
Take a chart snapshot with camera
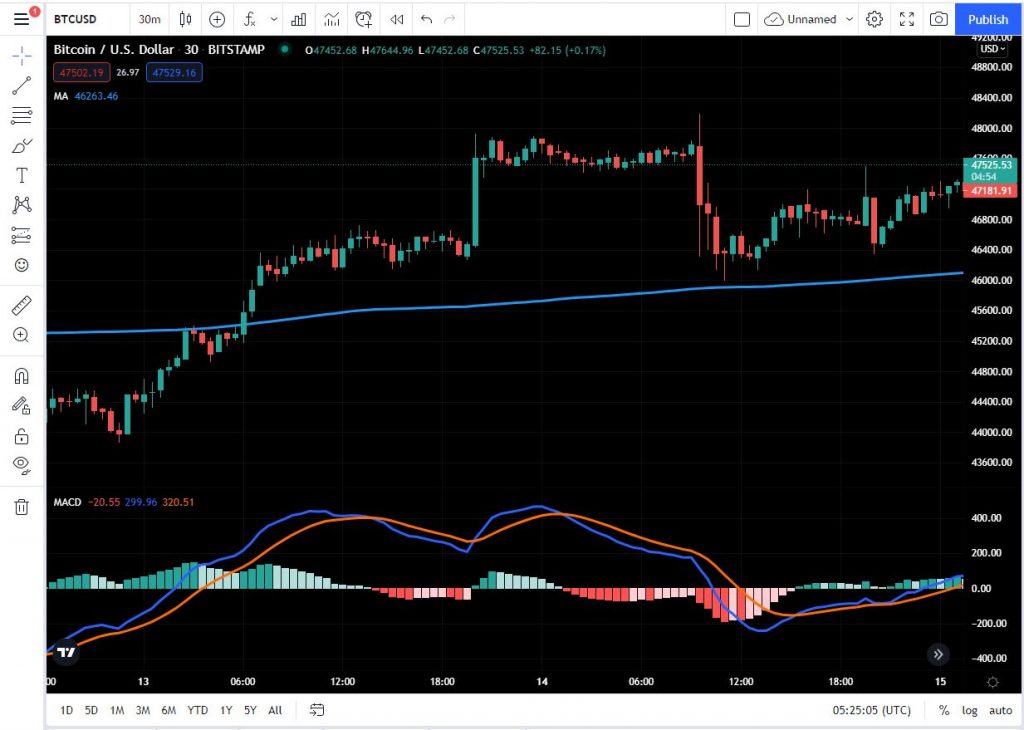[x=938, y=20]
